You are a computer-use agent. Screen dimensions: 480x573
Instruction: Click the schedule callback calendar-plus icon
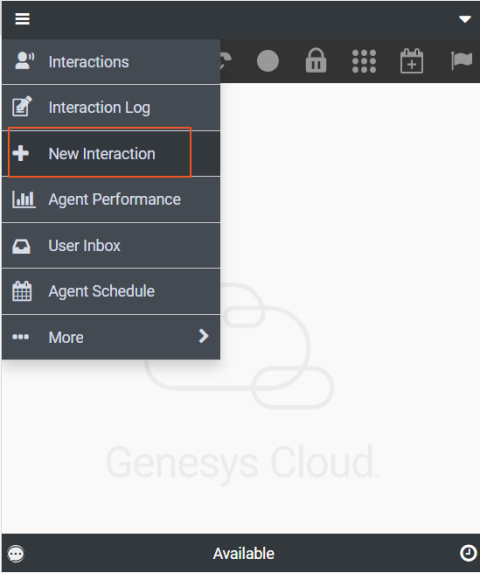tap(412, 61)
